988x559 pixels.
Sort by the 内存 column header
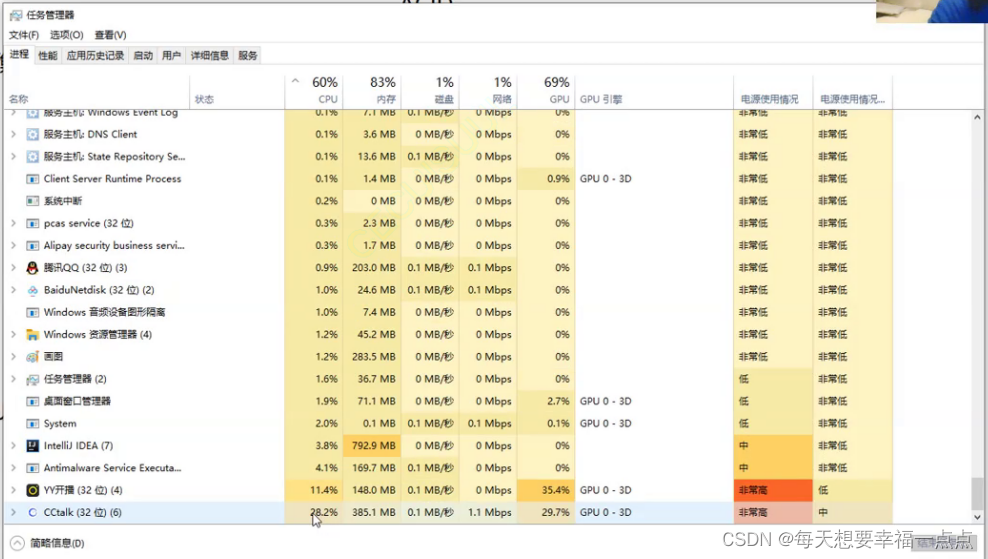(372, 91)
